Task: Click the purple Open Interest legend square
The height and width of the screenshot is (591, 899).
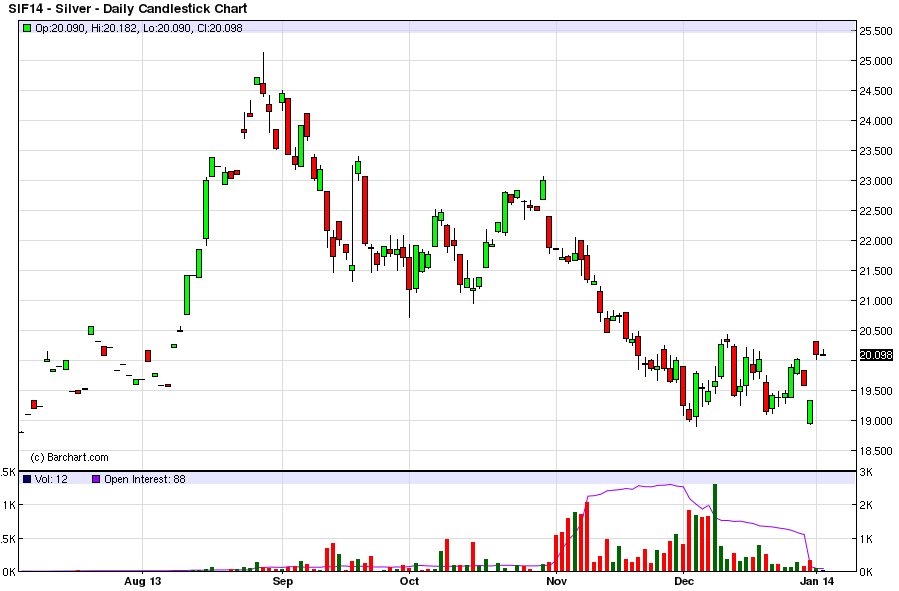Action: (96, 479)
